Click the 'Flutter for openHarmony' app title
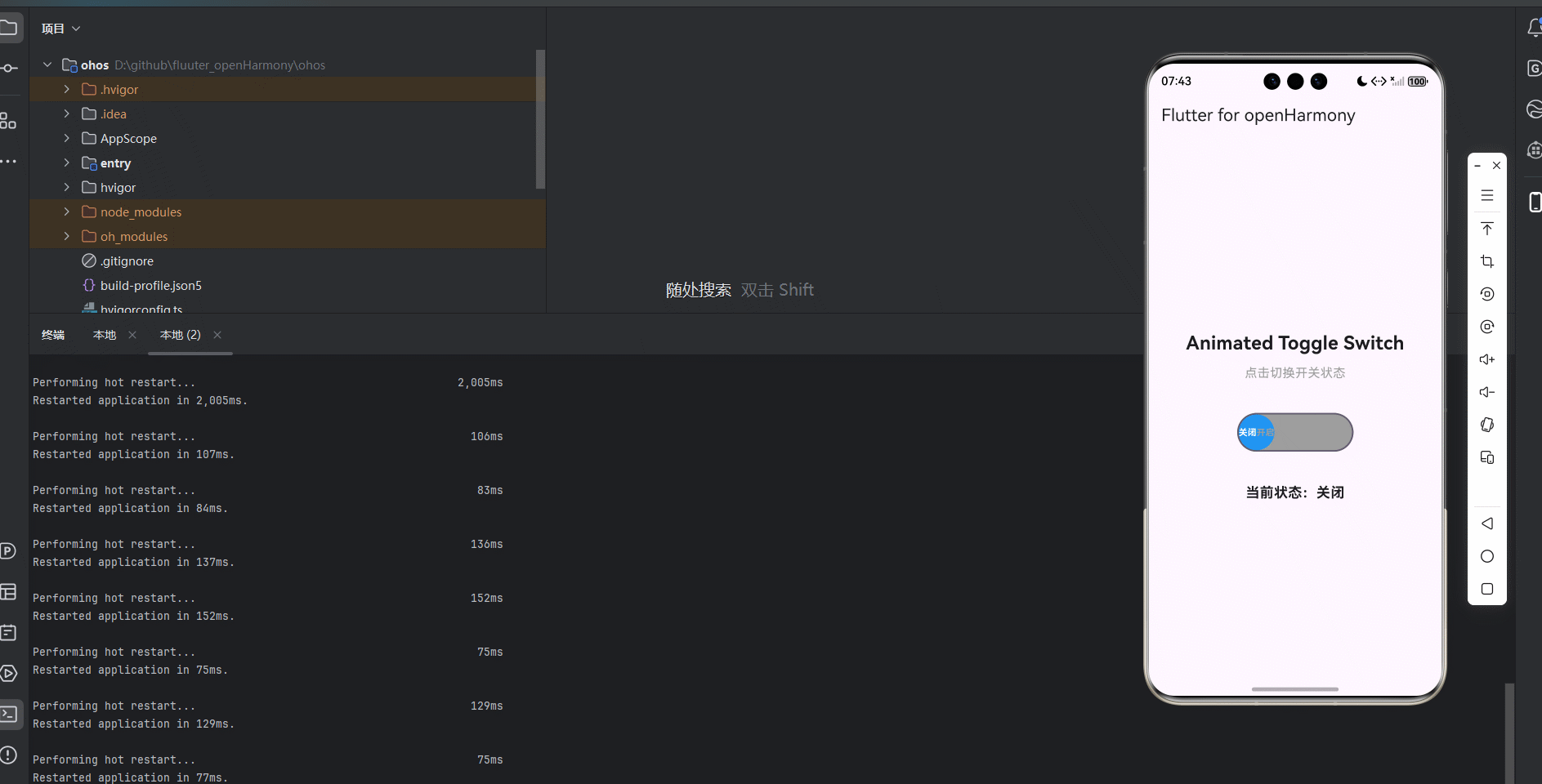Viewport: 1542px width, 784px height. [1258, 115]
